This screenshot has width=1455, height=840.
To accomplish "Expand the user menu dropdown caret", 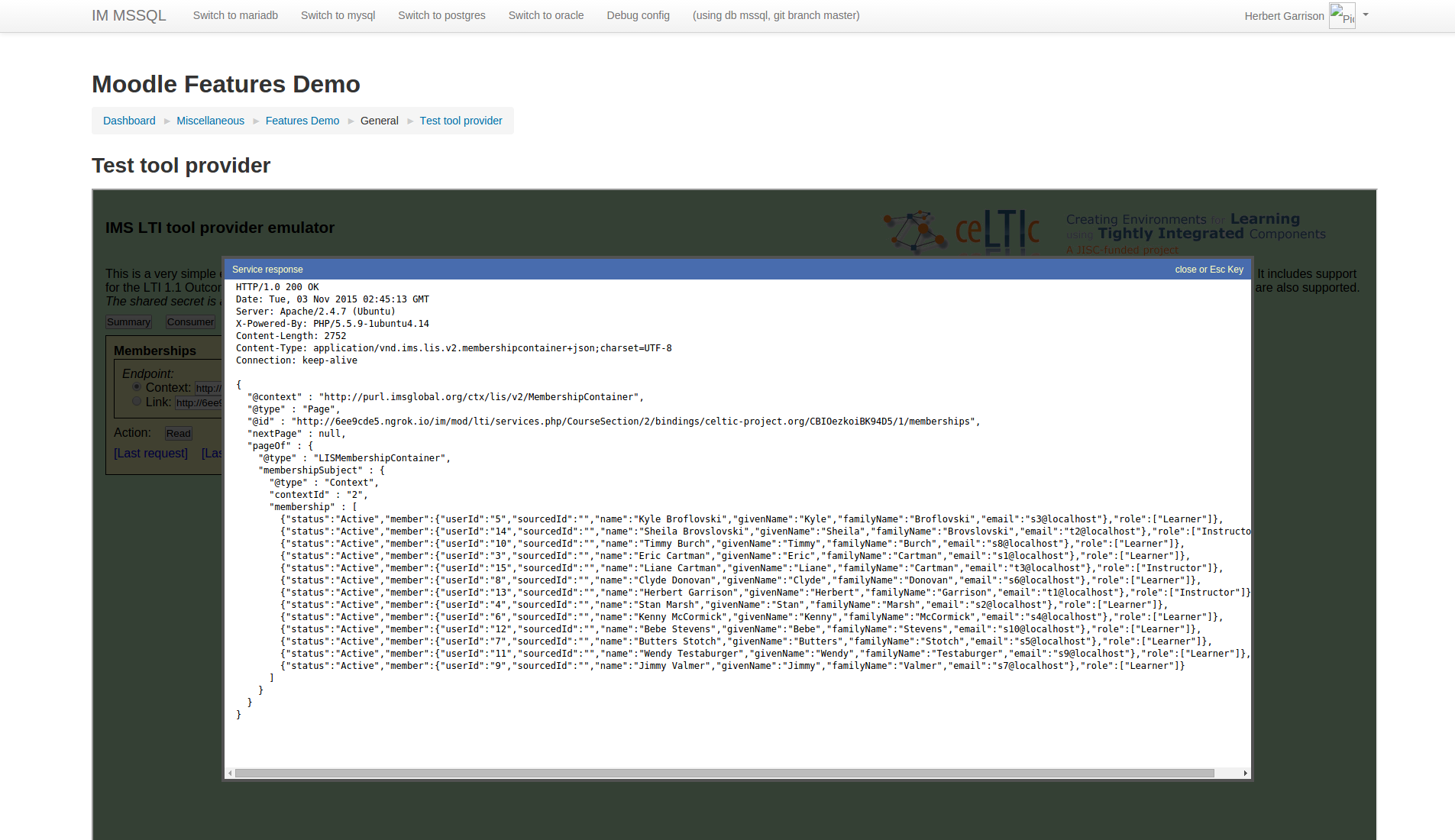I will 1366,15.
